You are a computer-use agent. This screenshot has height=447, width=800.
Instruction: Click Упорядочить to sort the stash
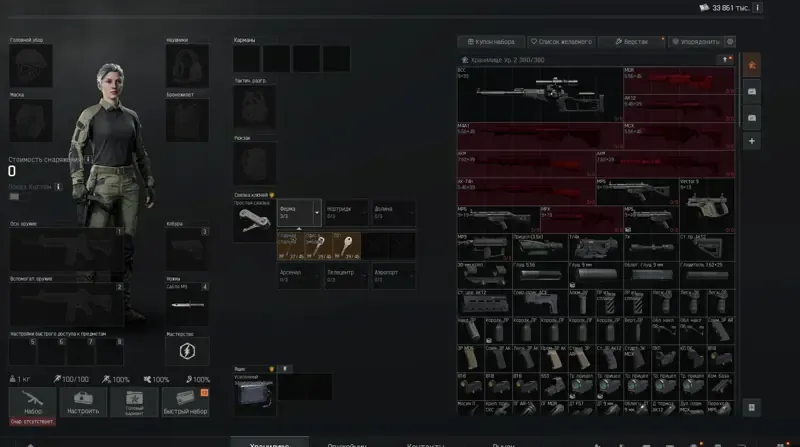tap(696, 42)
